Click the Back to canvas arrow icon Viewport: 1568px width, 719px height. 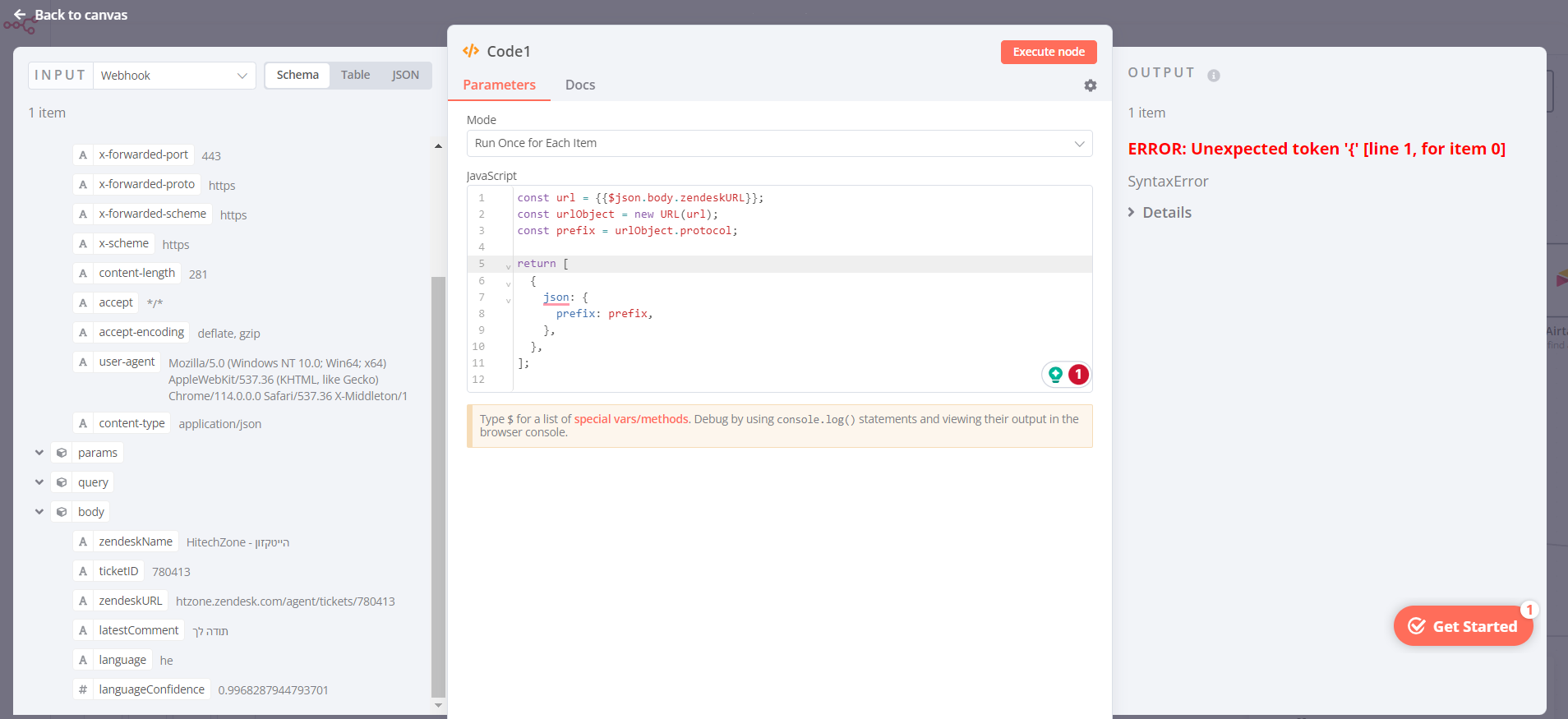pos(20,15)
